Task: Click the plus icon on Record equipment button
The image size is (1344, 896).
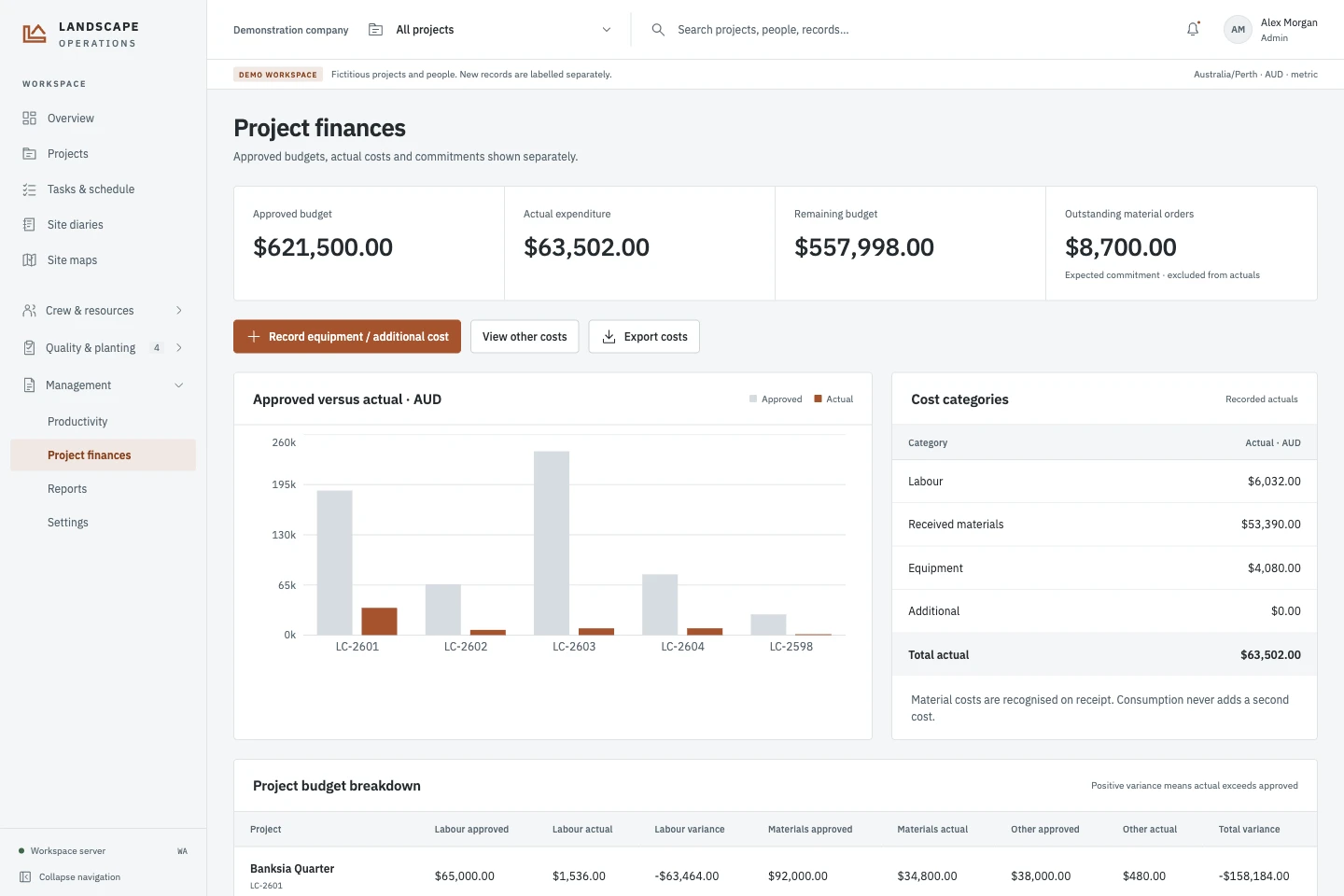Action: pyautogui.click(x=253, y=337)
